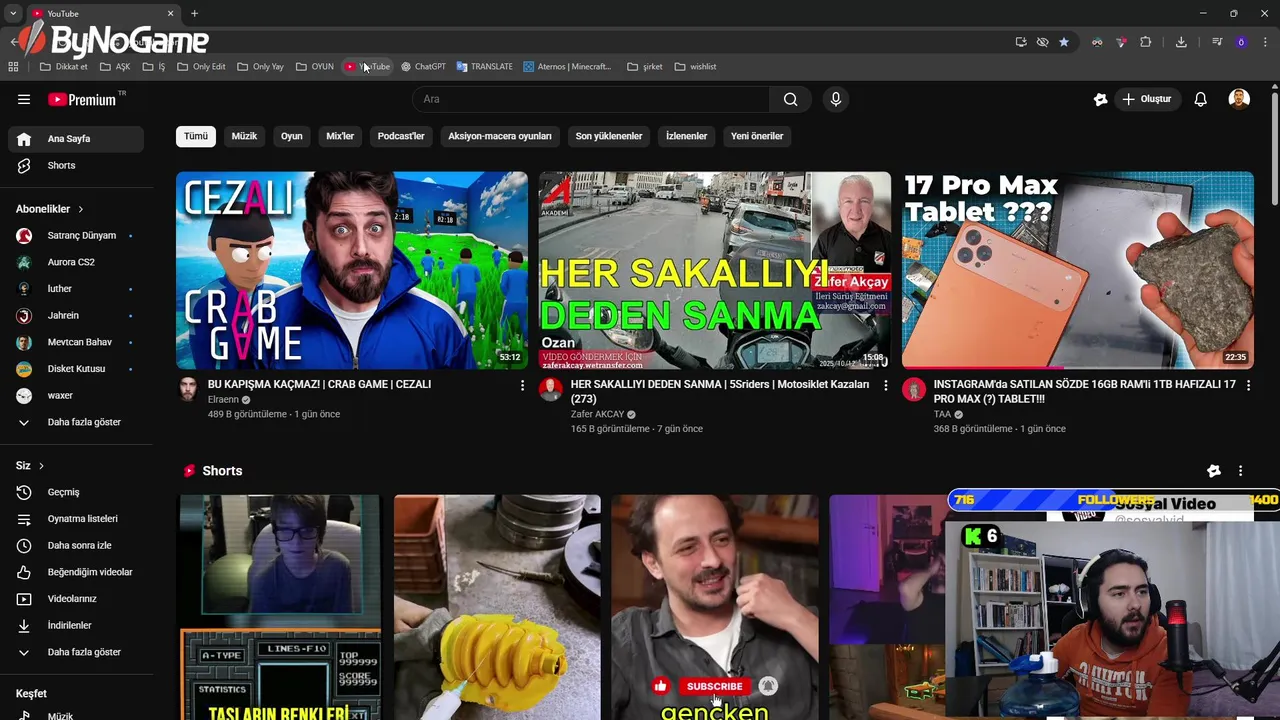Open the Chrome three-dot main menu
Screen dimensions: 1280x720
click(x=1265, y=42)
